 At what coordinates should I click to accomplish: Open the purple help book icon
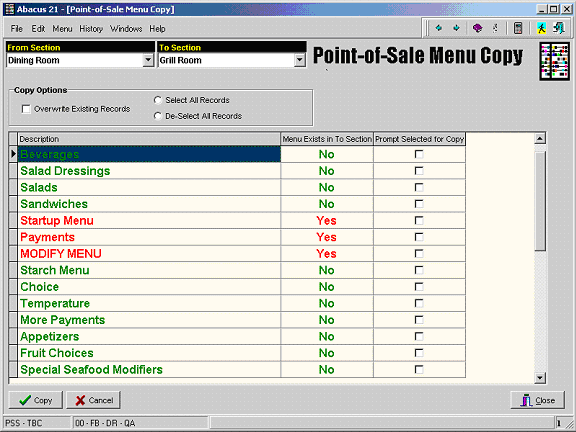tap(477, 28)
